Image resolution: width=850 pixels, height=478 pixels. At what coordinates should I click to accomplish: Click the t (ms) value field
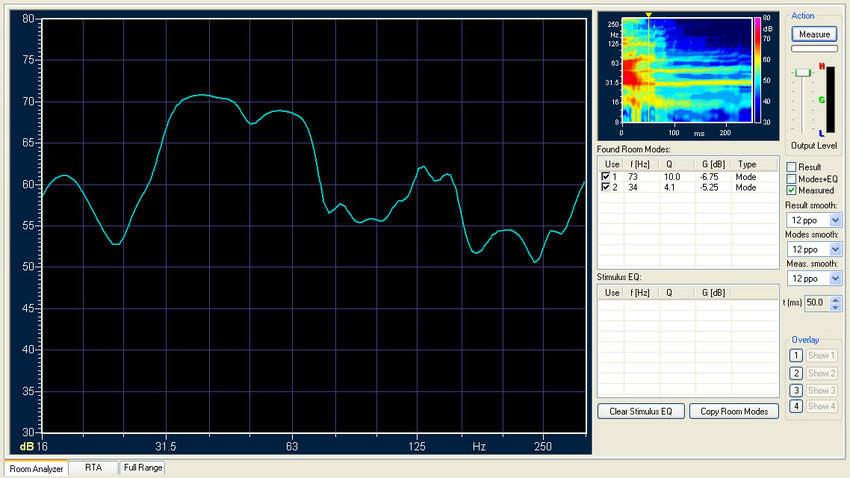coord(817,303)
